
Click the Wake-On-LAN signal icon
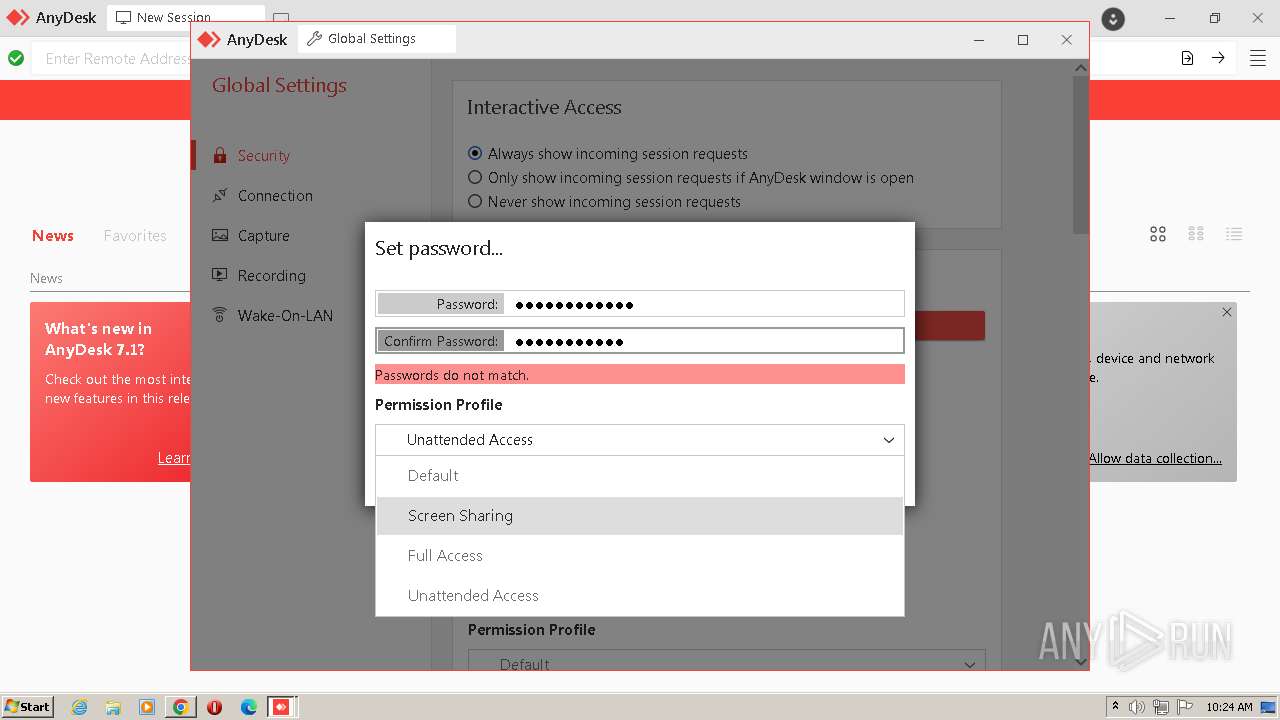tap(219, 315)
